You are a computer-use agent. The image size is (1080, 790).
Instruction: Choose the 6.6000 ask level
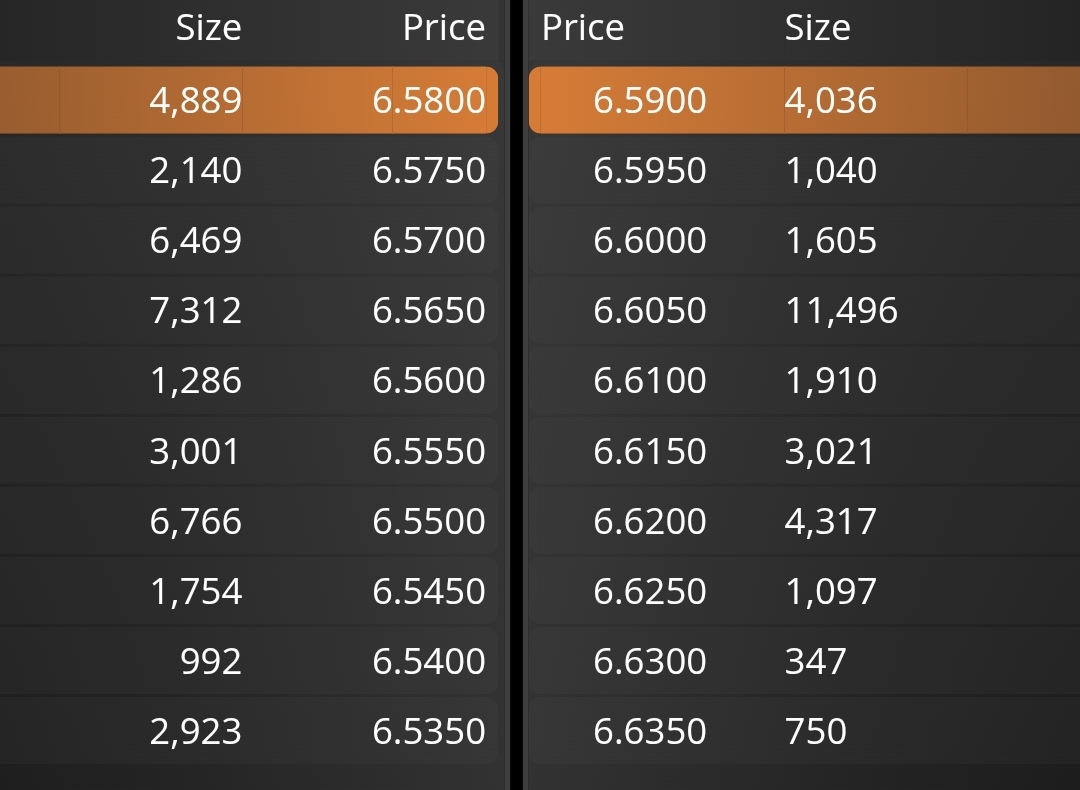(804, 240)
